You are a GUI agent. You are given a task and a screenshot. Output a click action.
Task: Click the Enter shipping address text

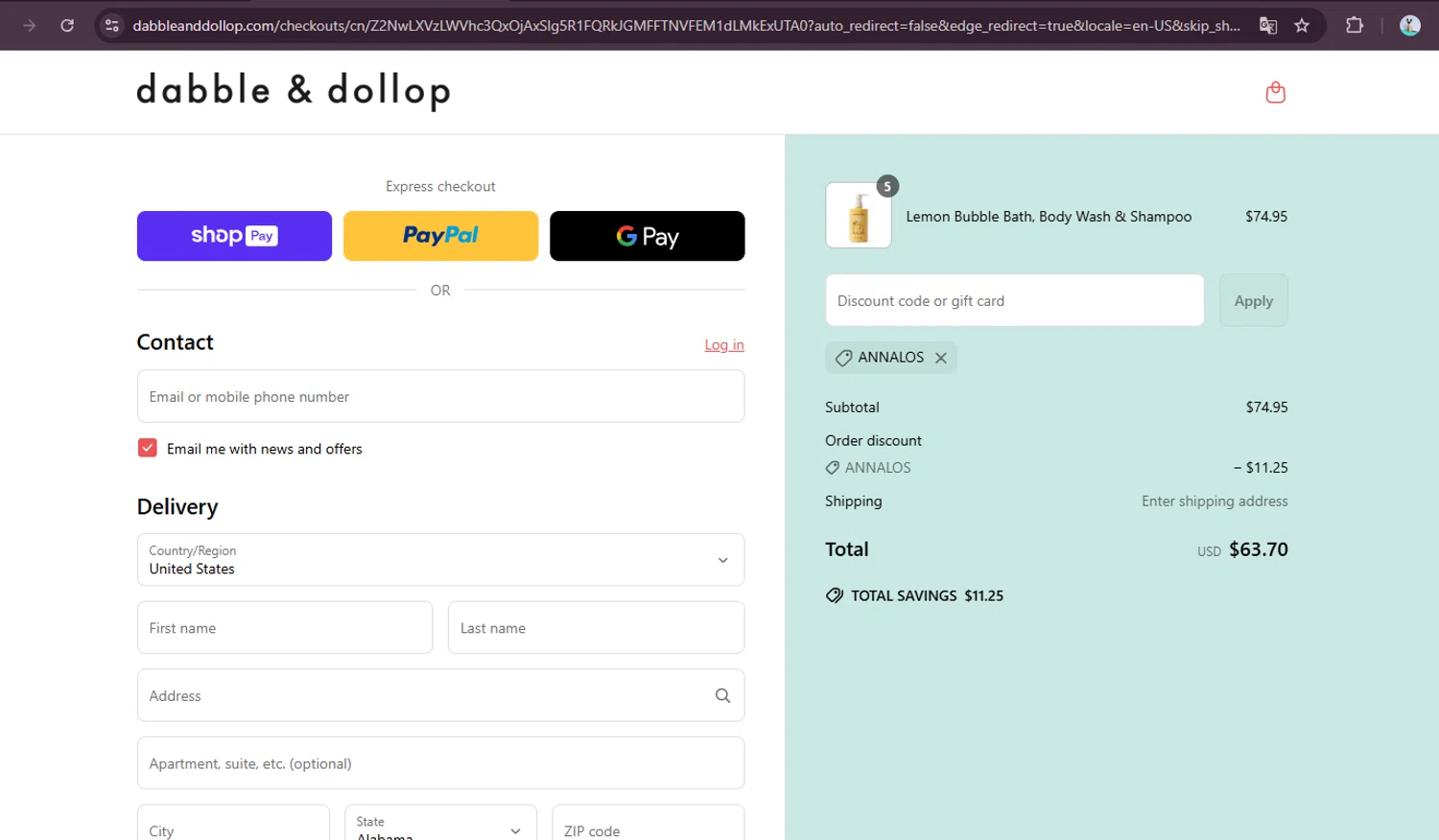point(1215,502)
